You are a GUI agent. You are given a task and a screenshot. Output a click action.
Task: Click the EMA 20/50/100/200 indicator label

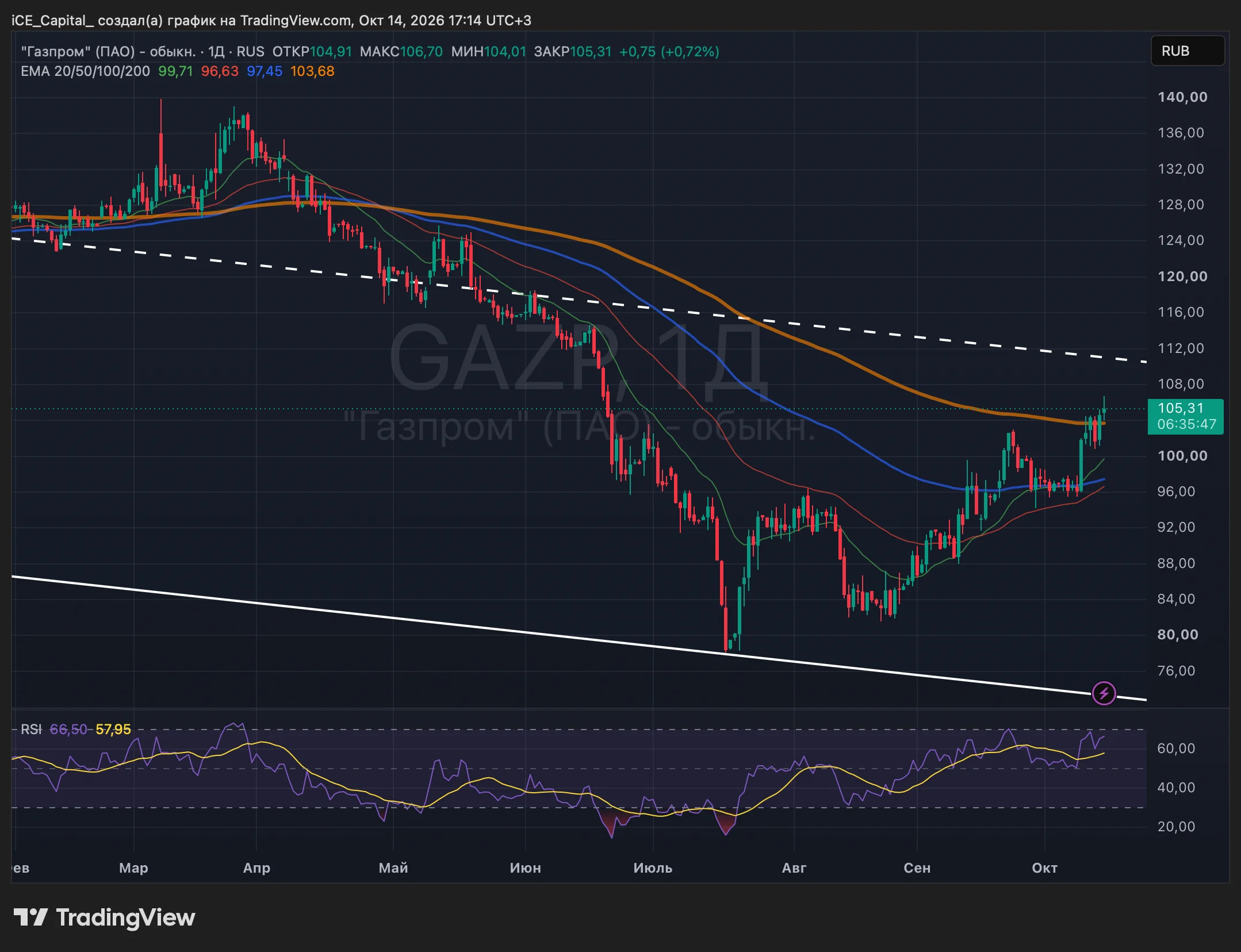point(85,71)
